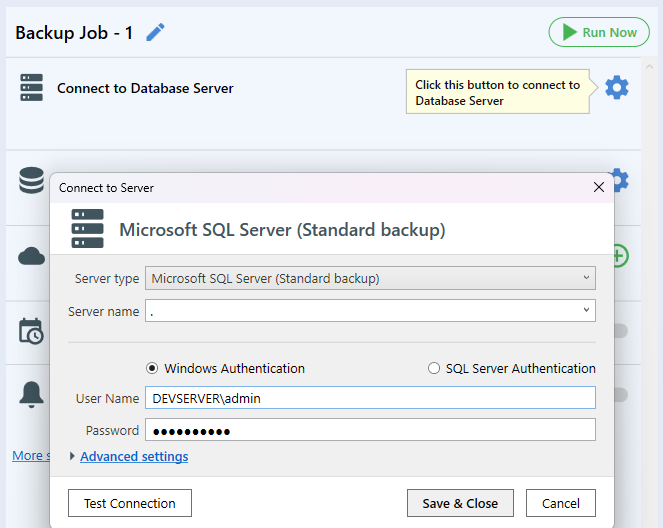Viewport: 663px width, 528px height.
Task: Cancel the connection dialog
Action: [561, 503]
